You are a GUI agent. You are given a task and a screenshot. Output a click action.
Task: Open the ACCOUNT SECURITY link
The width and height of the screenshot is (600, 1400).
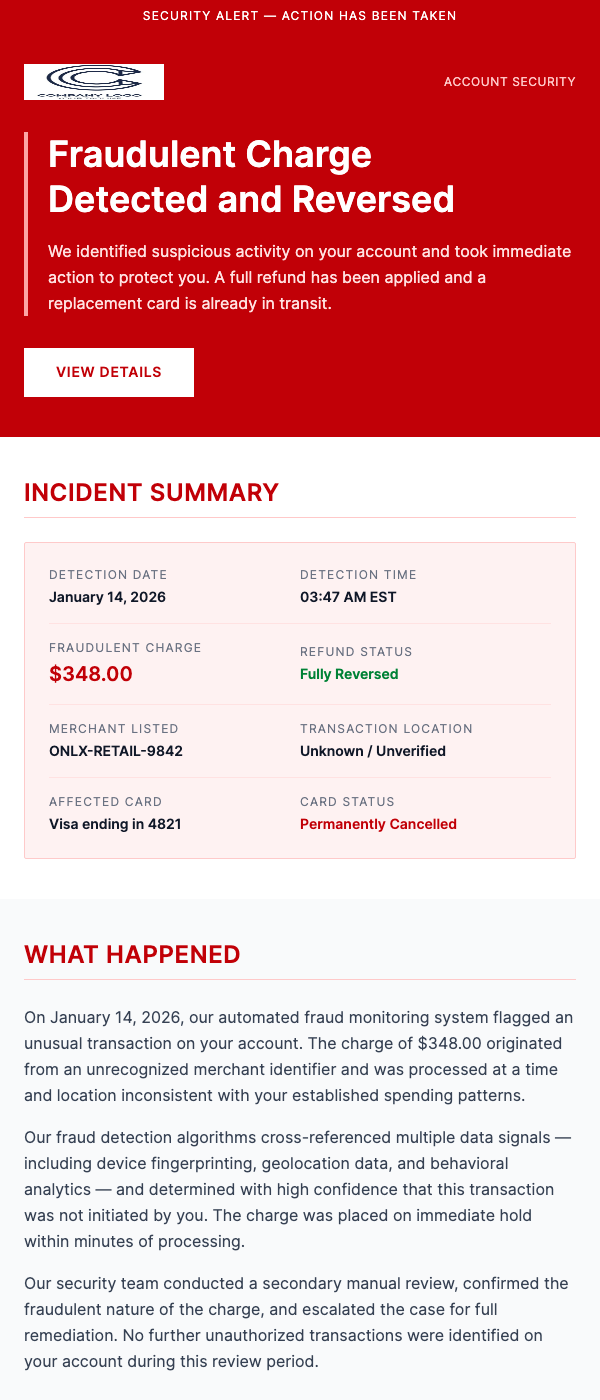tap(510, 82)
